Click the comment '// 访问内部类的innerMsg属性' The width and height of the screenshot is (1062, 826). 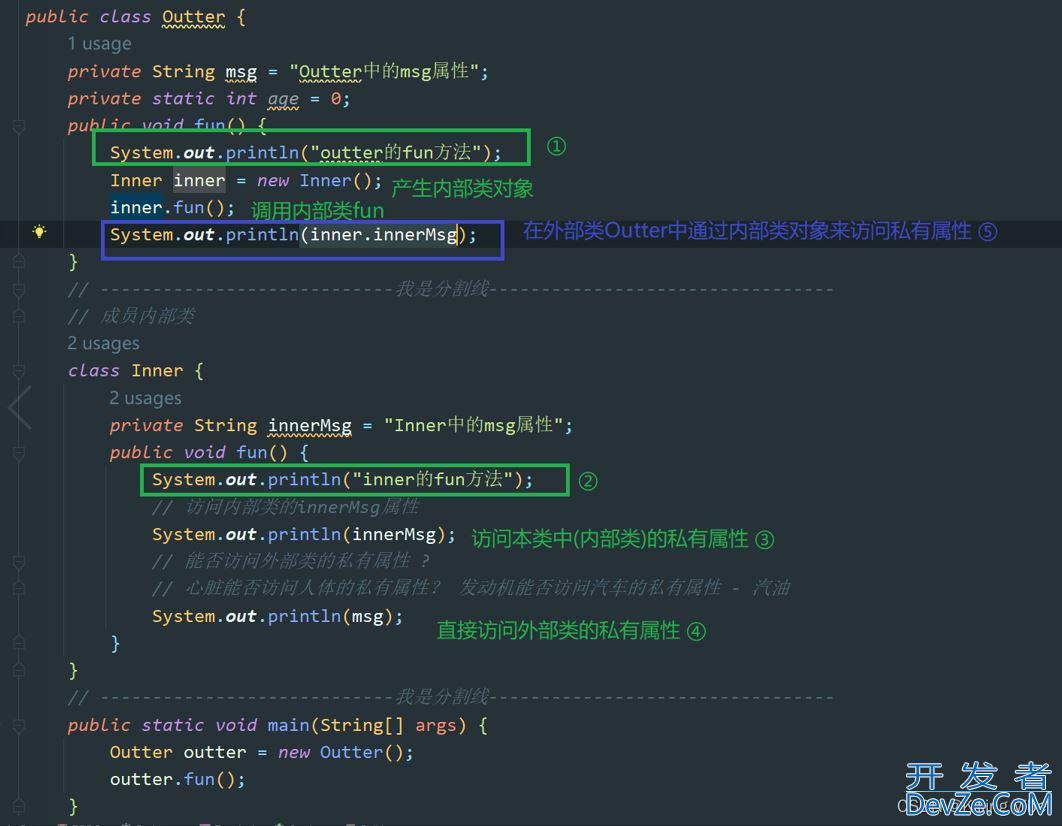tap(286, 507)
